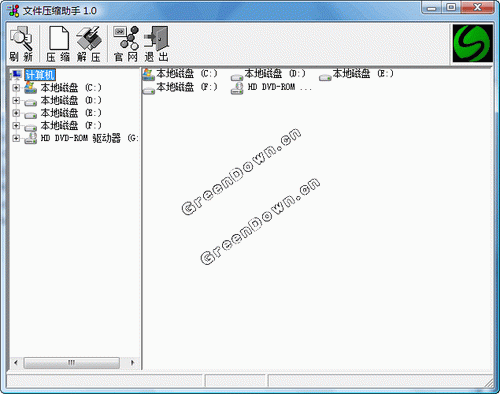
Task: Select 计算机 root in the tree
Action: point(40,75)
